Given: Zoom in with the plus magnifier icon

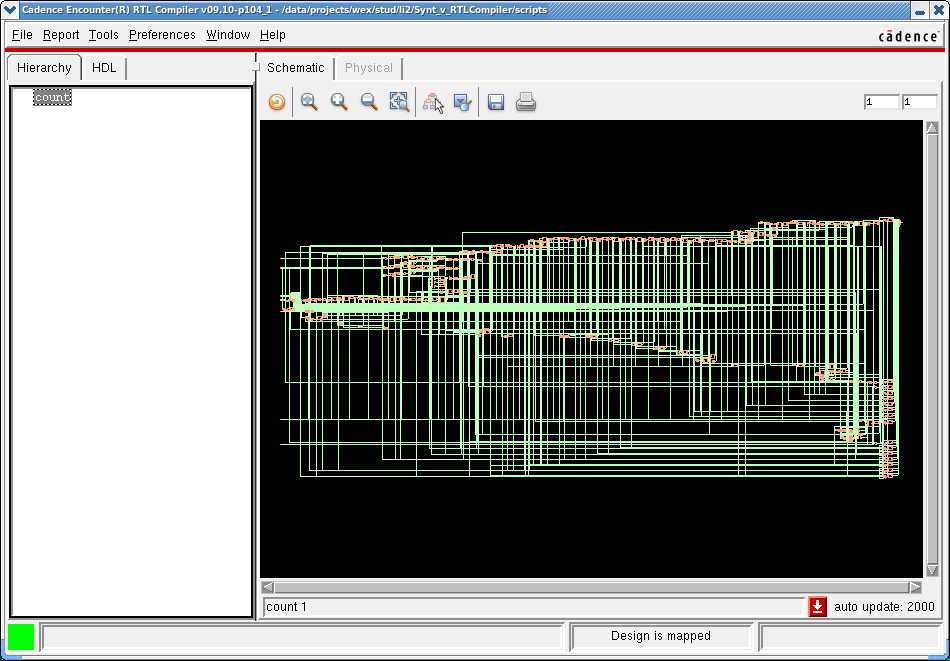Looking at the screenshot, I should point(339,102).
